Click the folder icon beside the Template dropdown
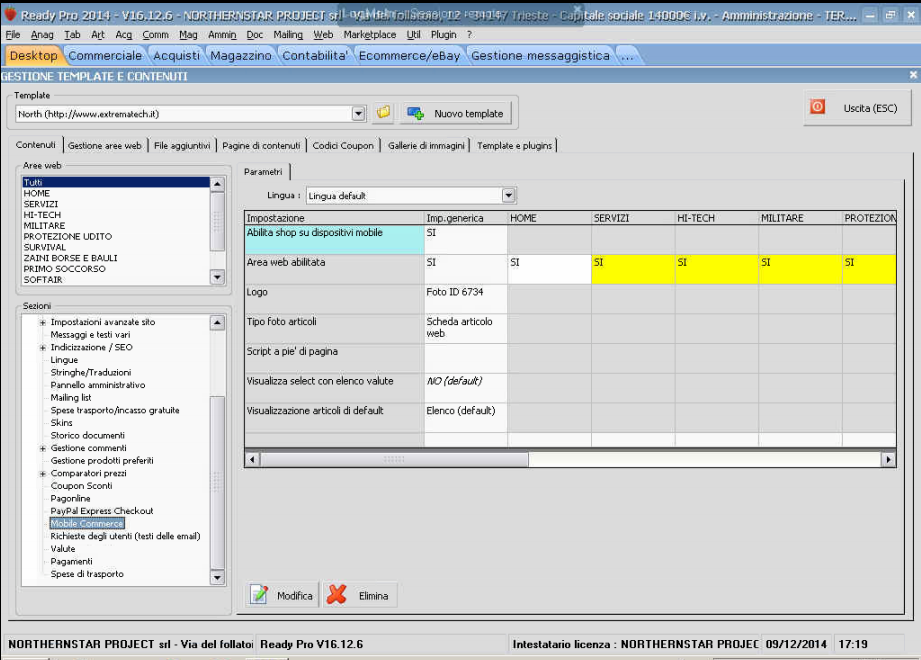Viewport: 921px width, 660px height. [x=383, y=113]
